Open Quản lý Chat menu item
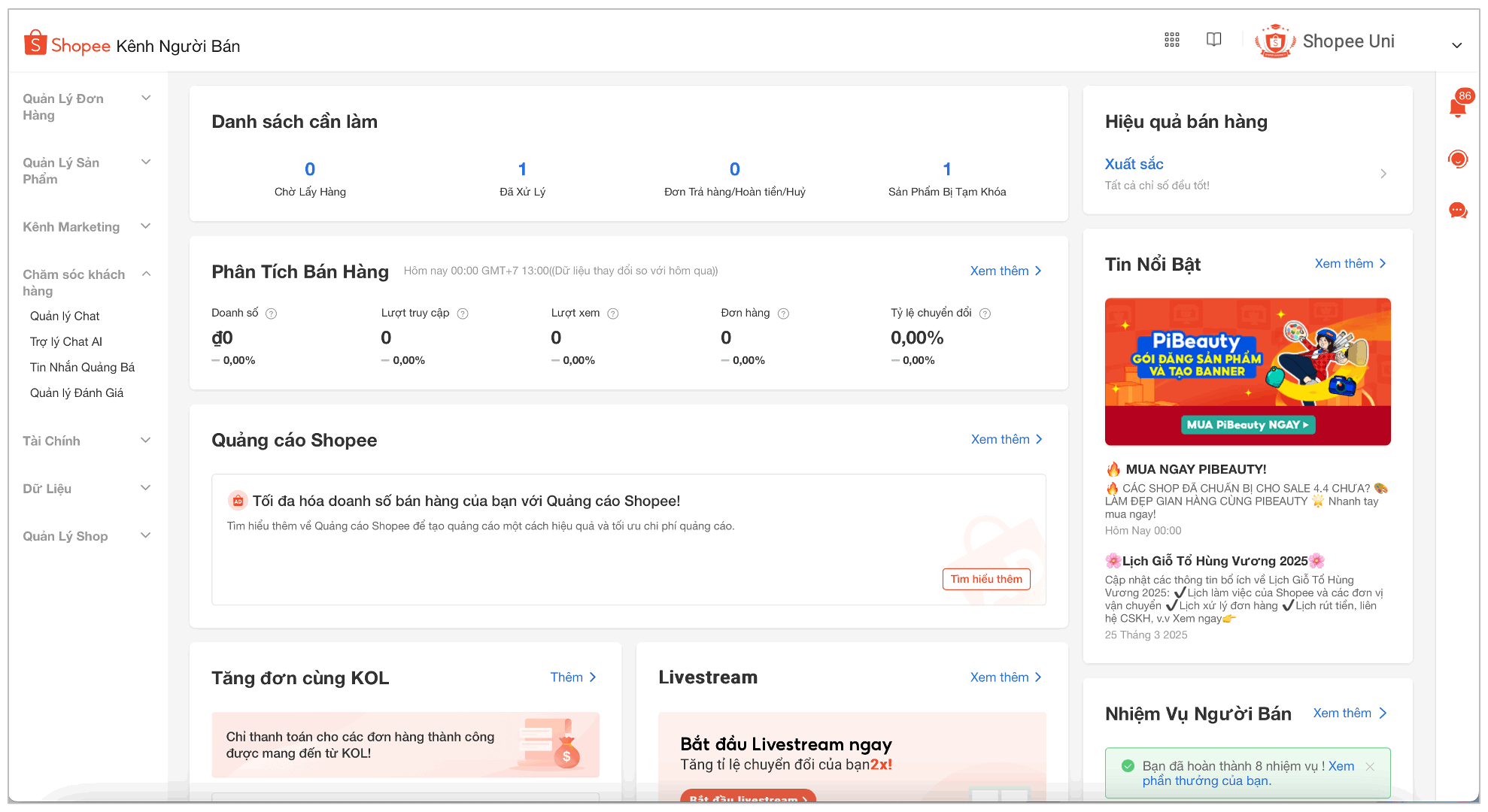This screenshot has height=812, width=1488. tap(65, 316)
